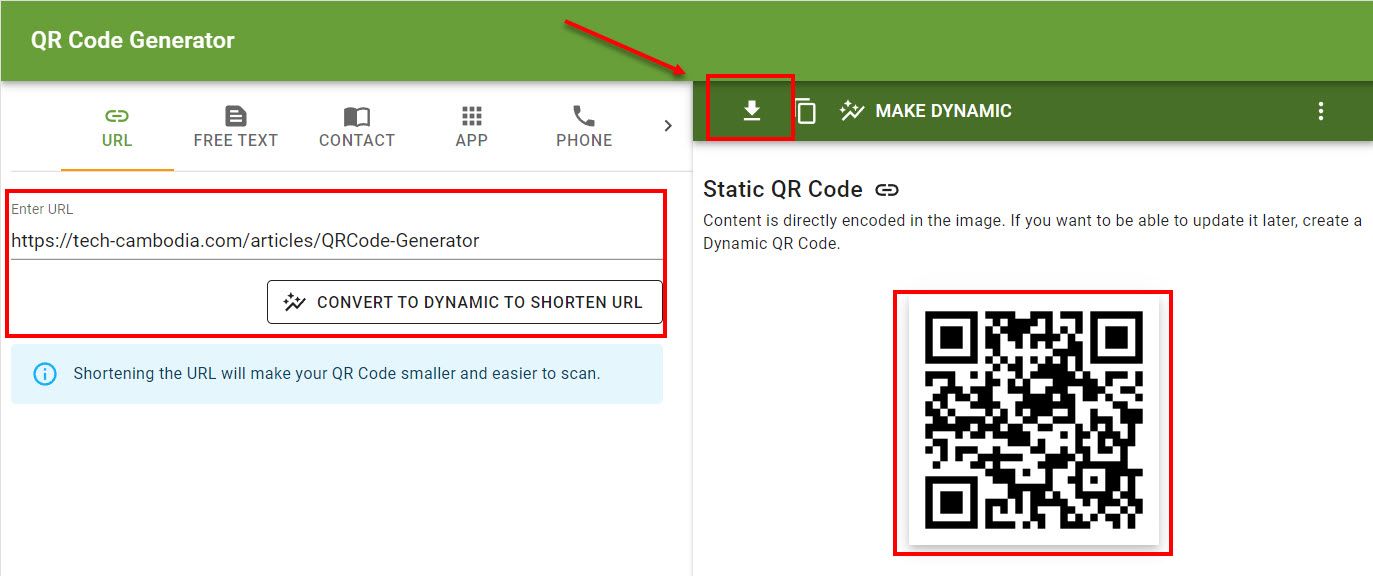Select the Phone tab
This screenshot has width=1373, height=576.
coord(584,127)
